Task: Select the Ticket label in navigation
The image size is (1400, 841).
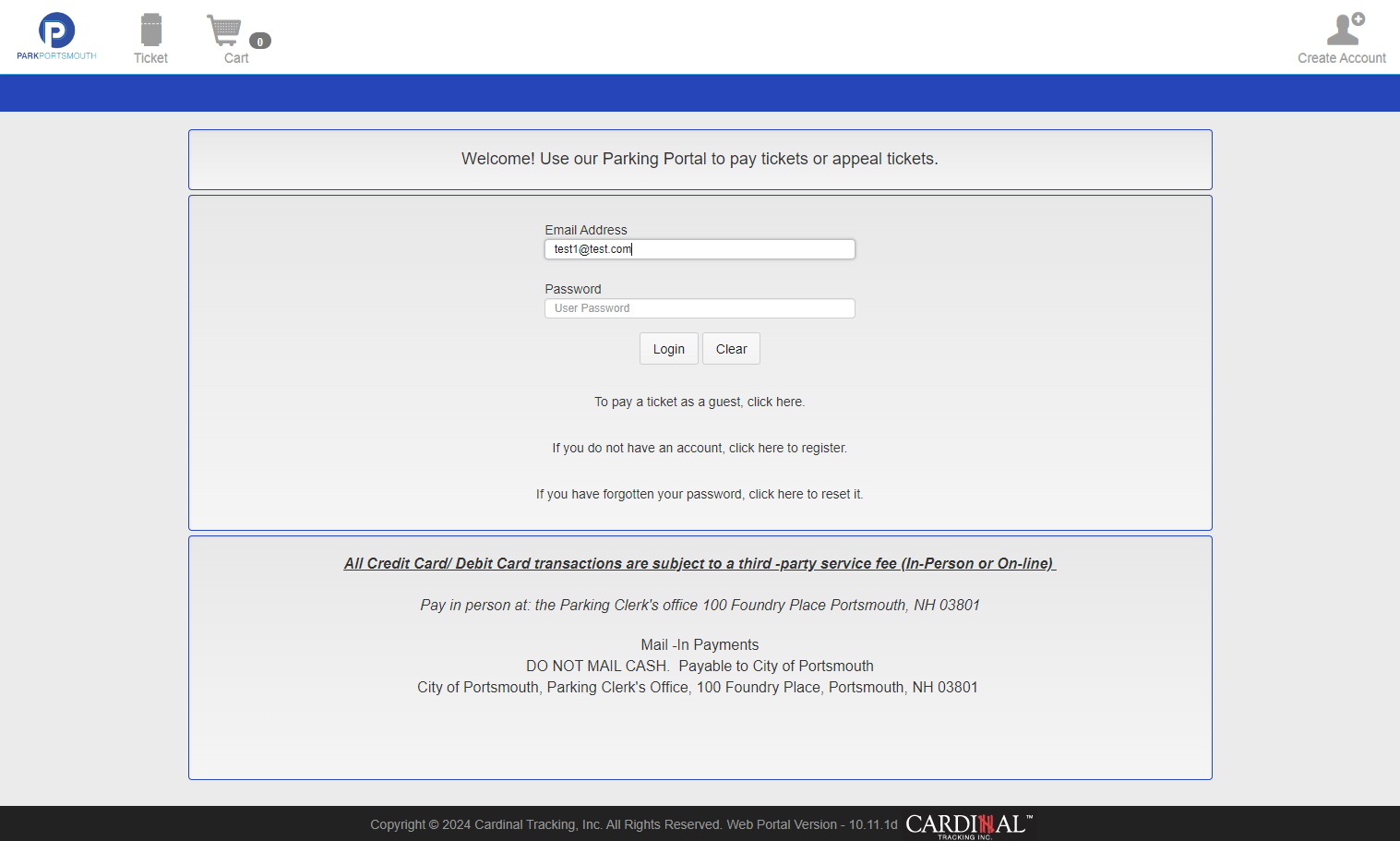Action: pos(150,58)
